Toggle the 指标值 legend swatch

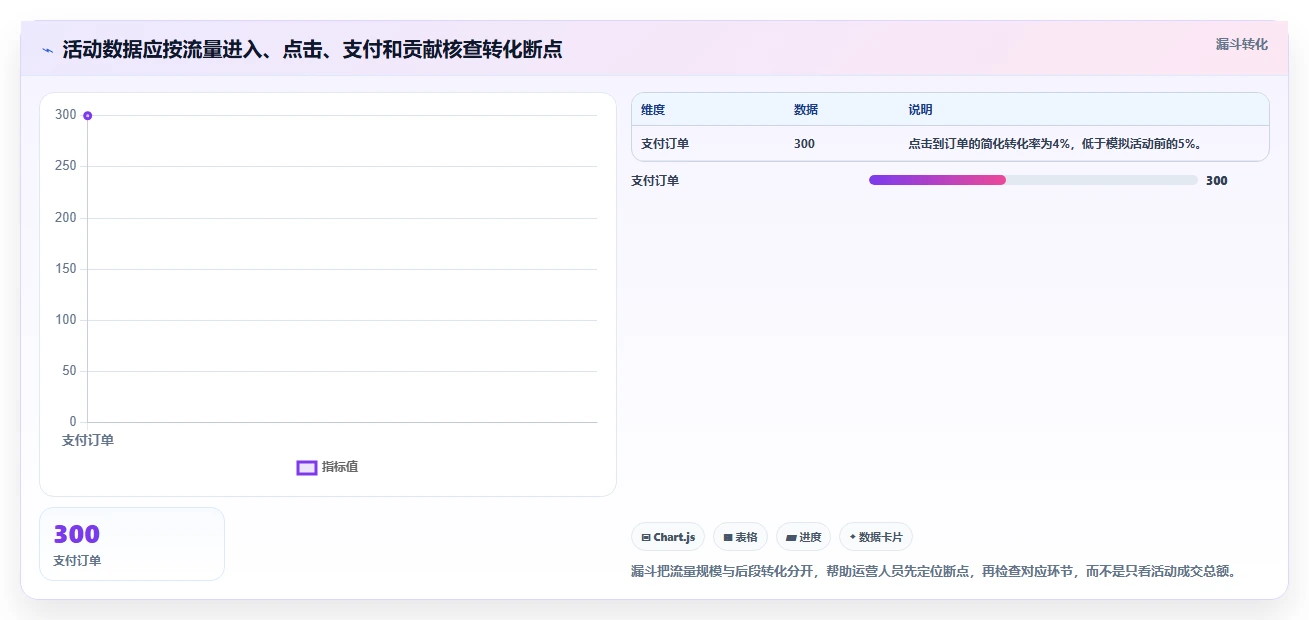click(307, 468)
